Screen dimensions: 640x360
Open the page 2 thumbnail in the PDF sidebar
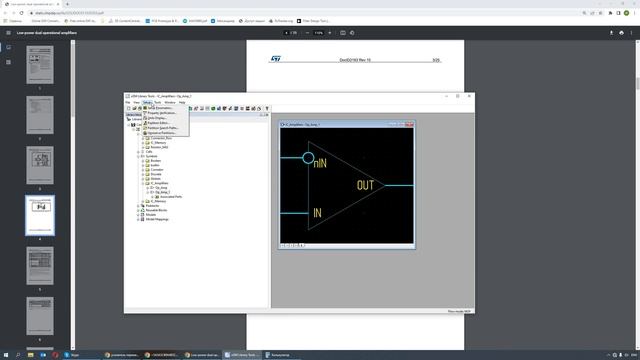(x=40, y=115)
